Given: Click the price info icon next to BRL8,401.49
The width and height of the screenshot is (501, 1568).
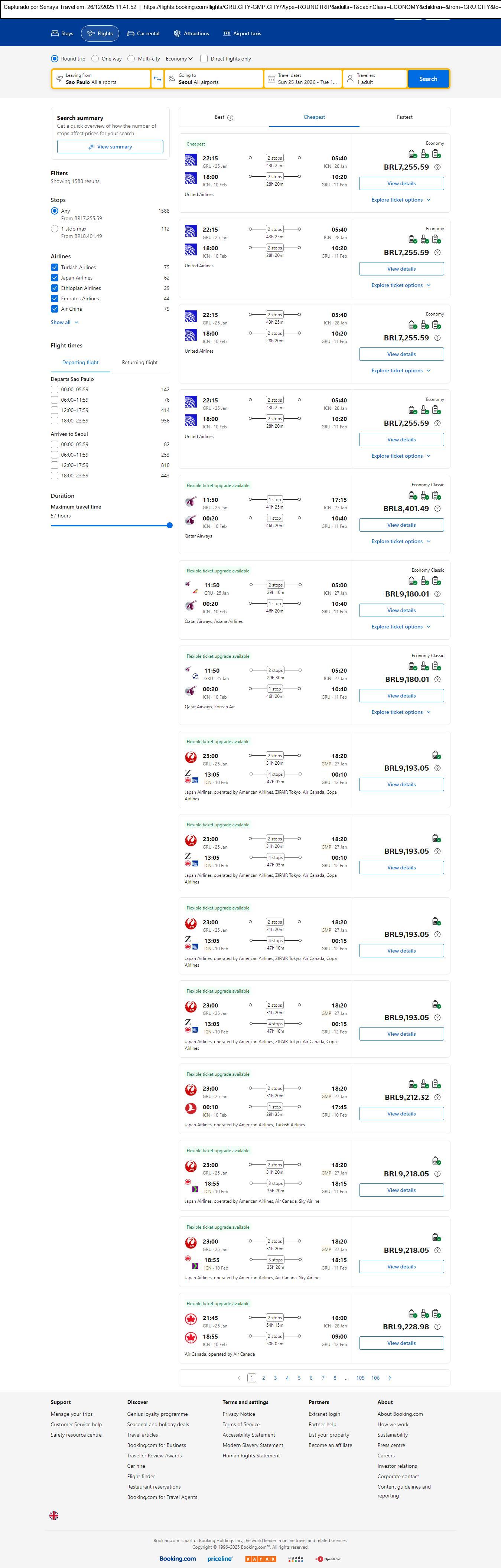Looking at the screenshot, I should point(437,509).
